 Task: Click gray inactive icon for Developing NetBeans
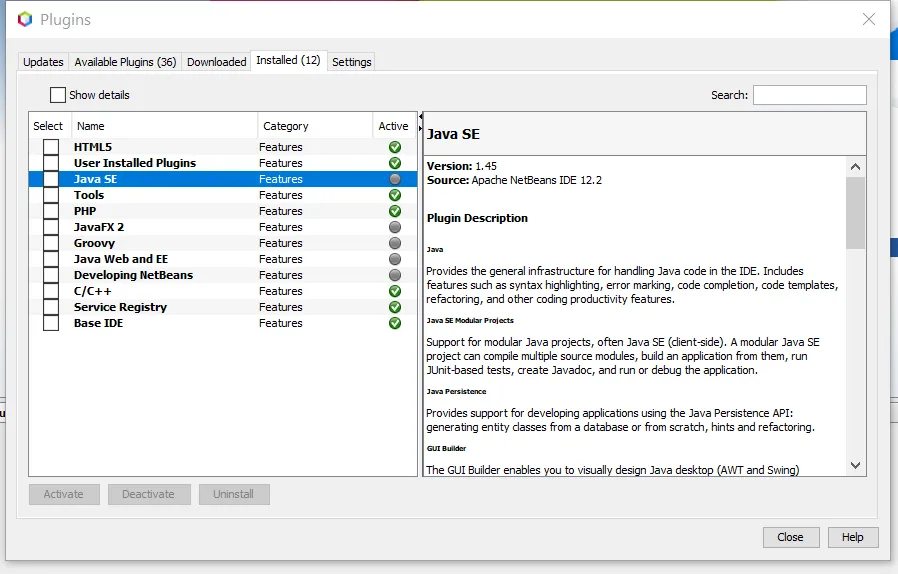[x=395, y=276]
